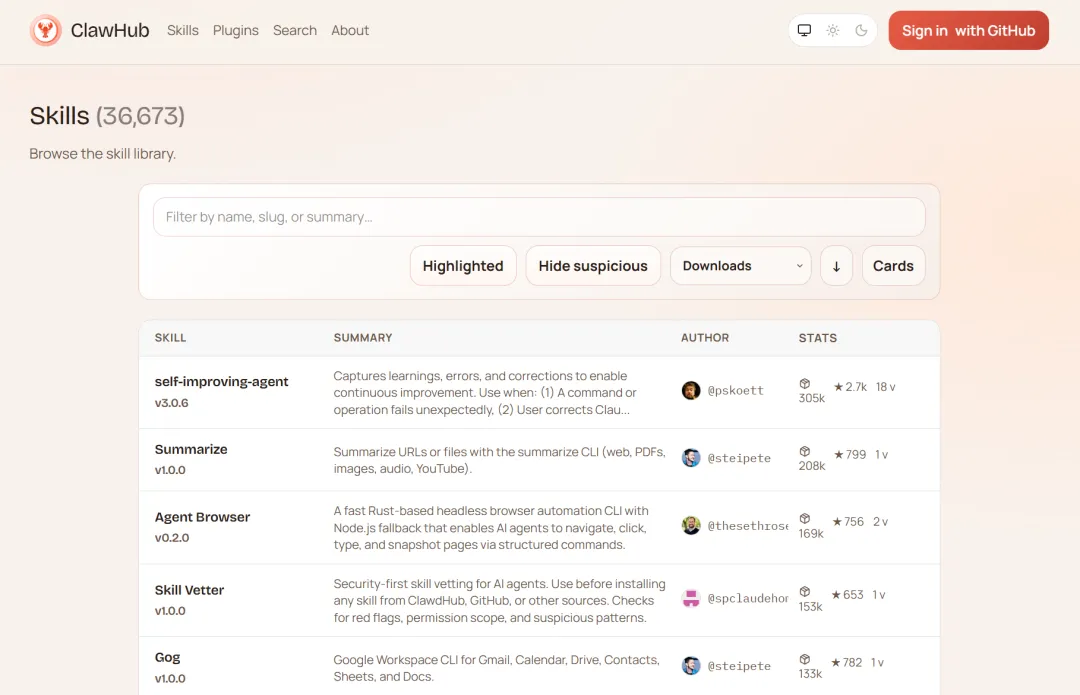Open the About nav item
The image size is (1080, 695).
(350, 30)
